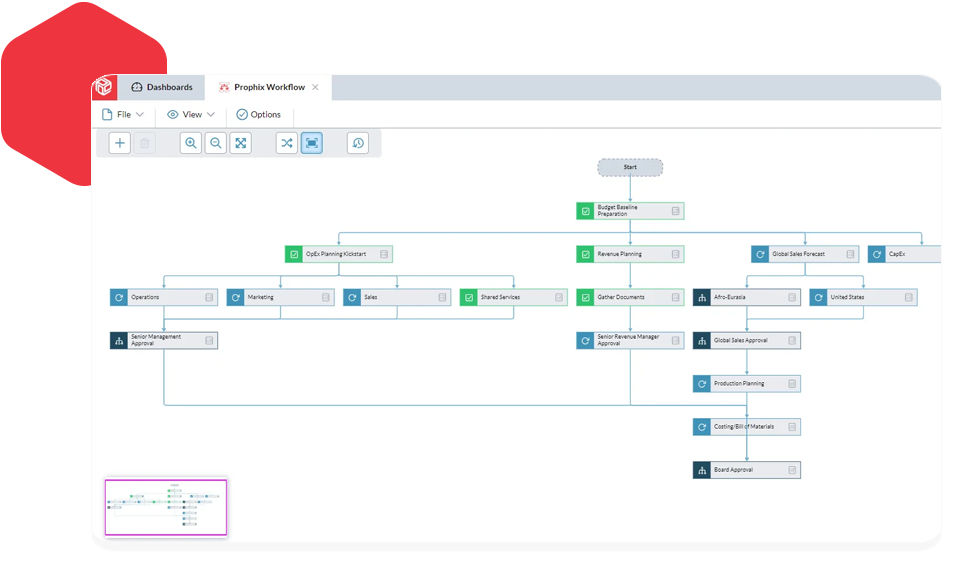The height and width of the screenshot is (564, 966).
Task: Click the Prophix logo home icon
Action: 104,87
